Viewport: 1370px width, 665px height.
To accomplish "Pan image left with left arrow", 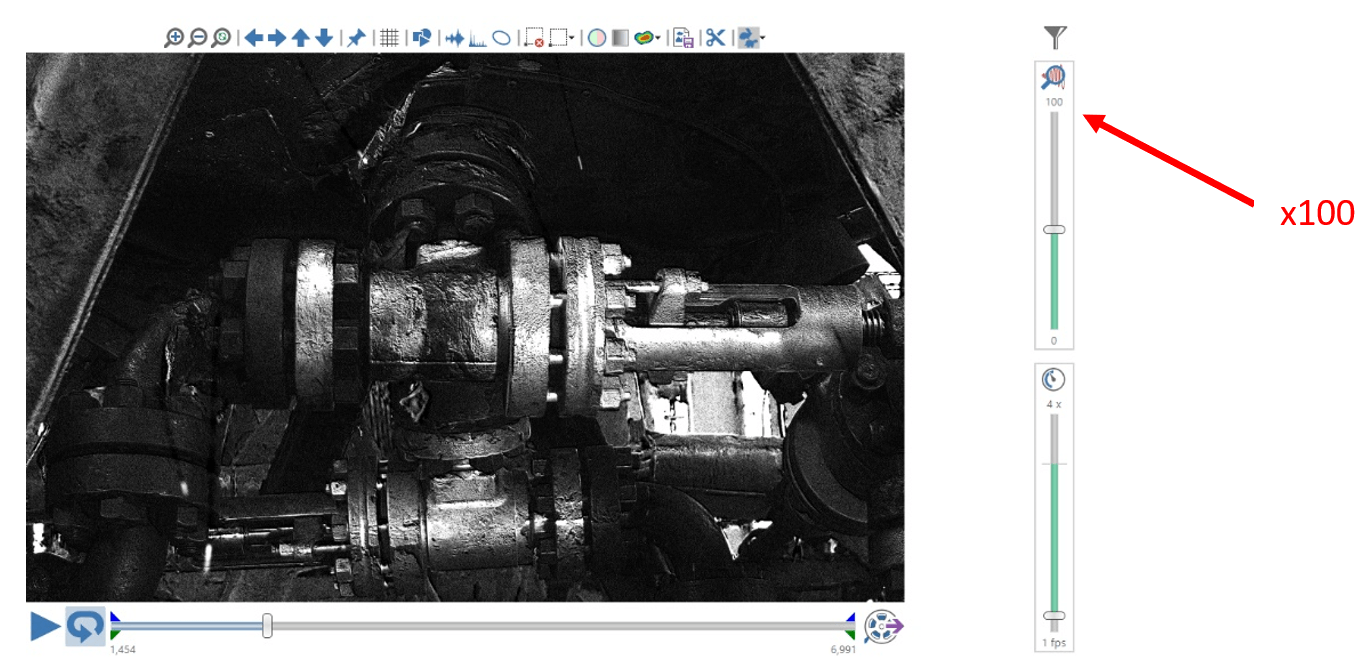I will tap(254, 38).
